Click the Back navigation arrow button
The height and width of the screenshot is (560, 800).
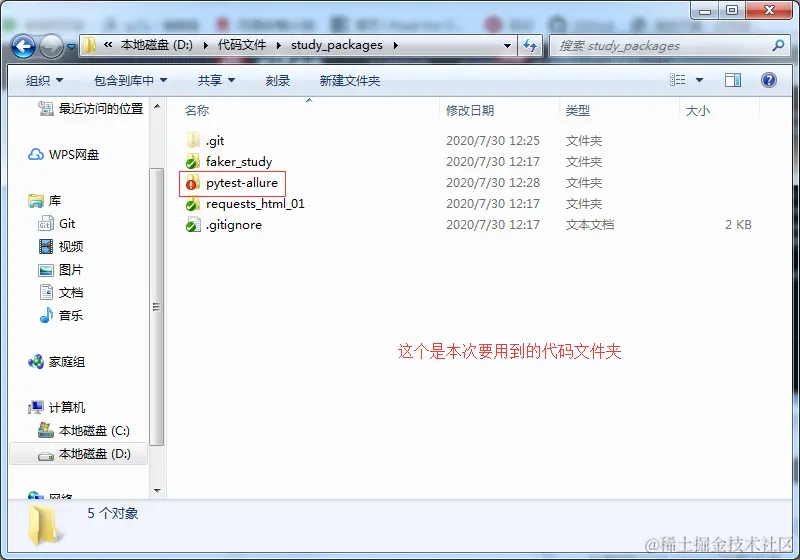(x=23, y=47)
